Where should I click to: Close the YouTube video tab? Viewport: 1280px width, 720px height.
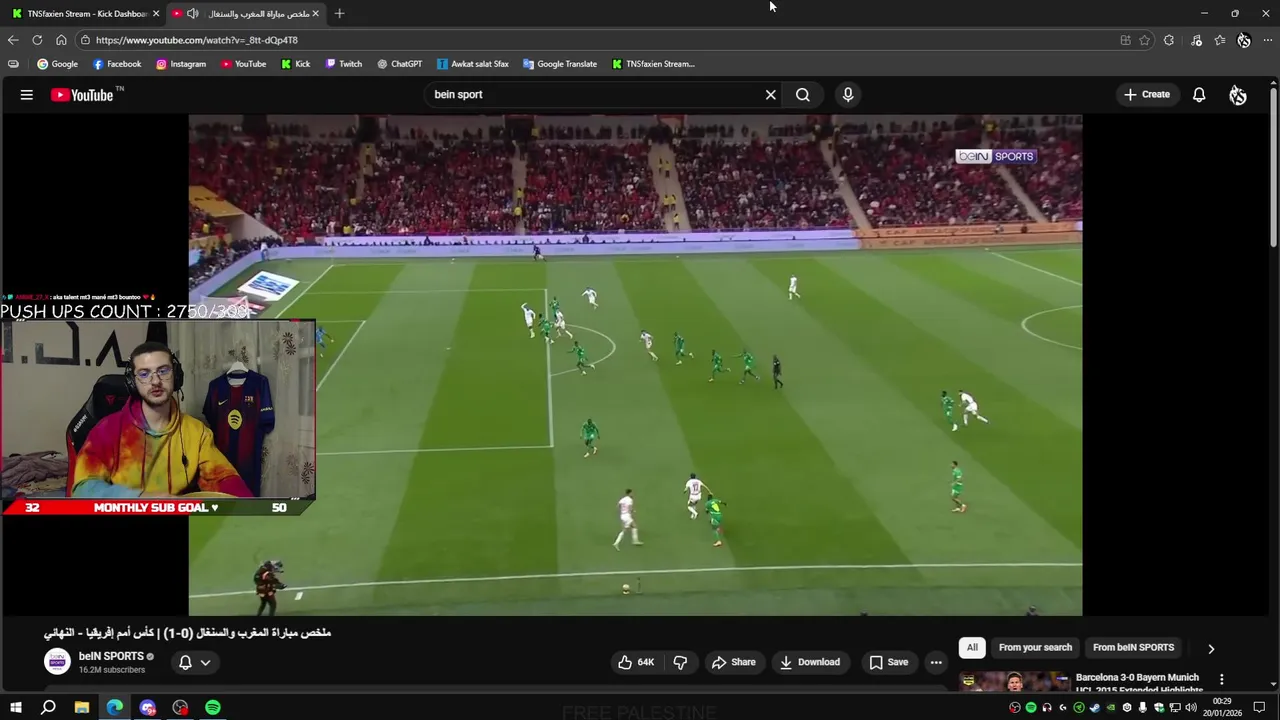315,14
